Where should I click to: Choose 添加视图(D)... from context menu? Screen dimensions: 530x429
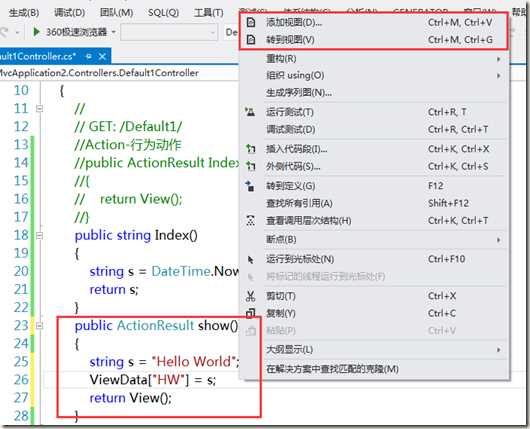point(374,23)
